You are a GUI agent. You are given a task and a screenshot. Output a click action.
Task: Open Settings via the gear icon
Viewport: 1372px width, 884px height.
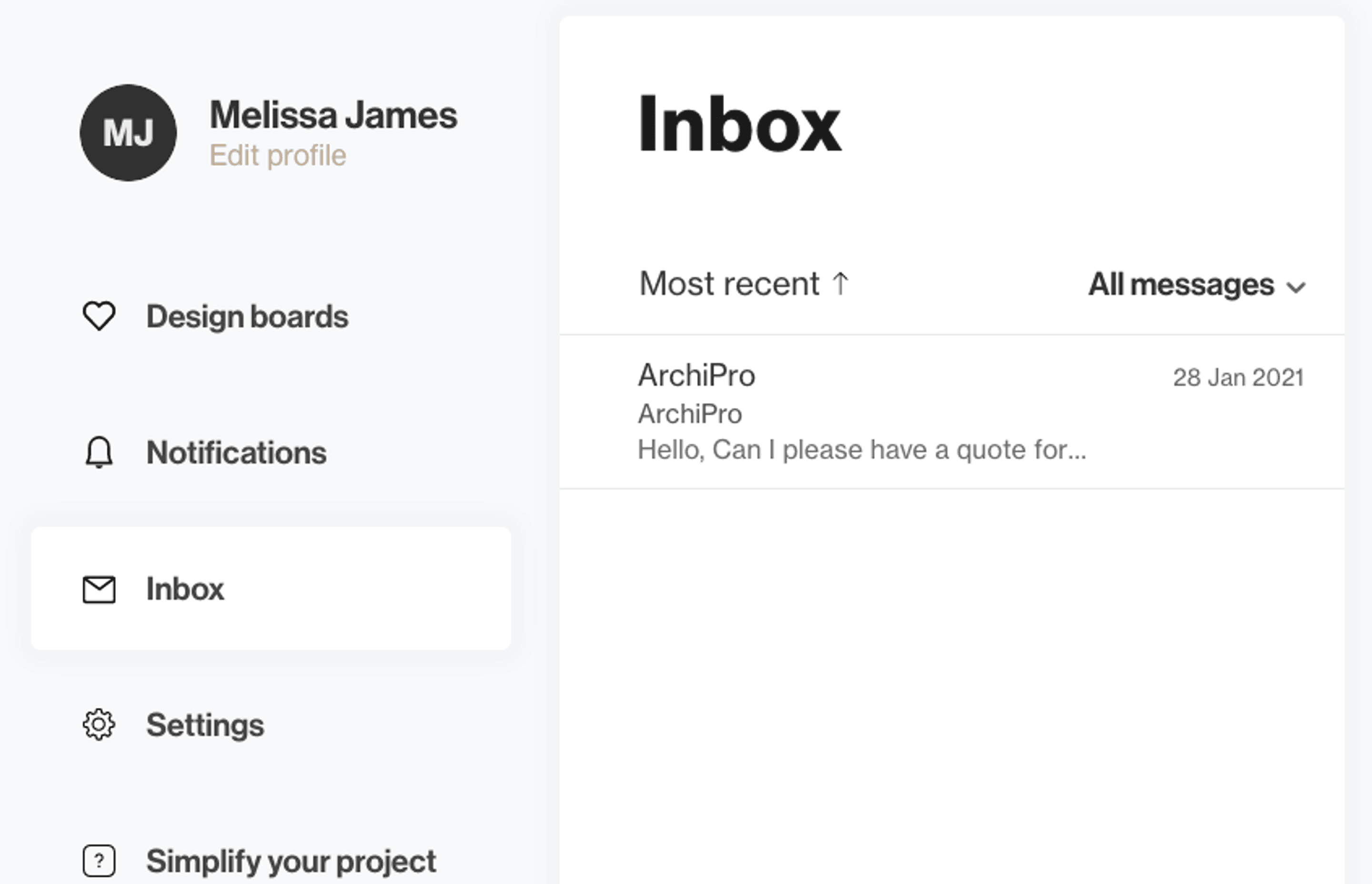99,725
